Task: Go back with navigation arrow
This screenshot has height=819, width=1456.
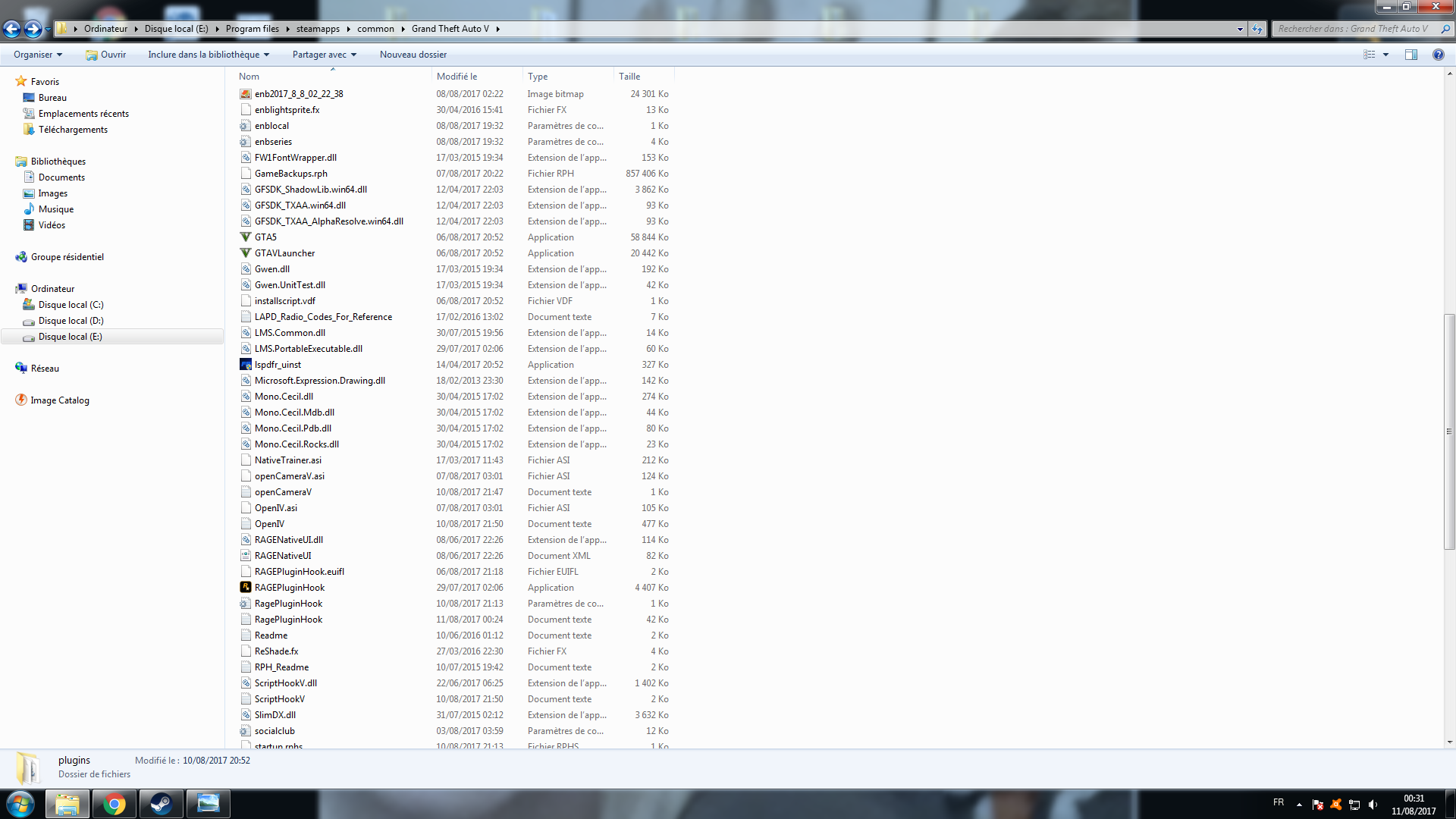Action: click(12, 29)
